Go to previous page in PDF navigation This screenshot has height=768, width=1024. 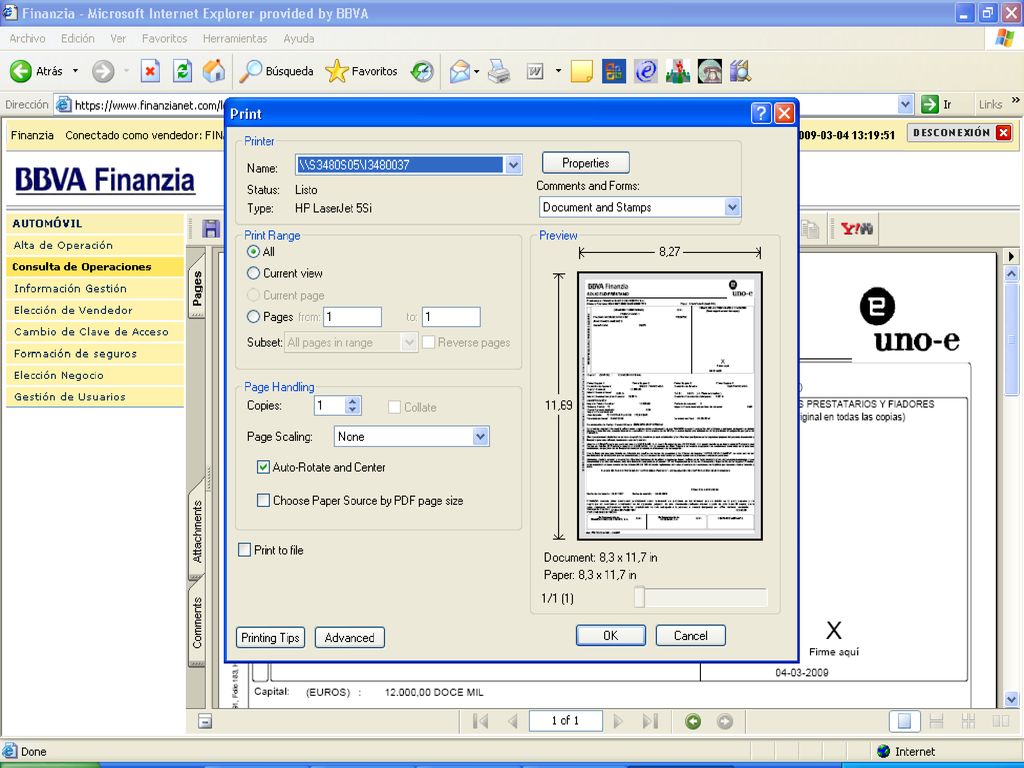[x=513, y=721]
